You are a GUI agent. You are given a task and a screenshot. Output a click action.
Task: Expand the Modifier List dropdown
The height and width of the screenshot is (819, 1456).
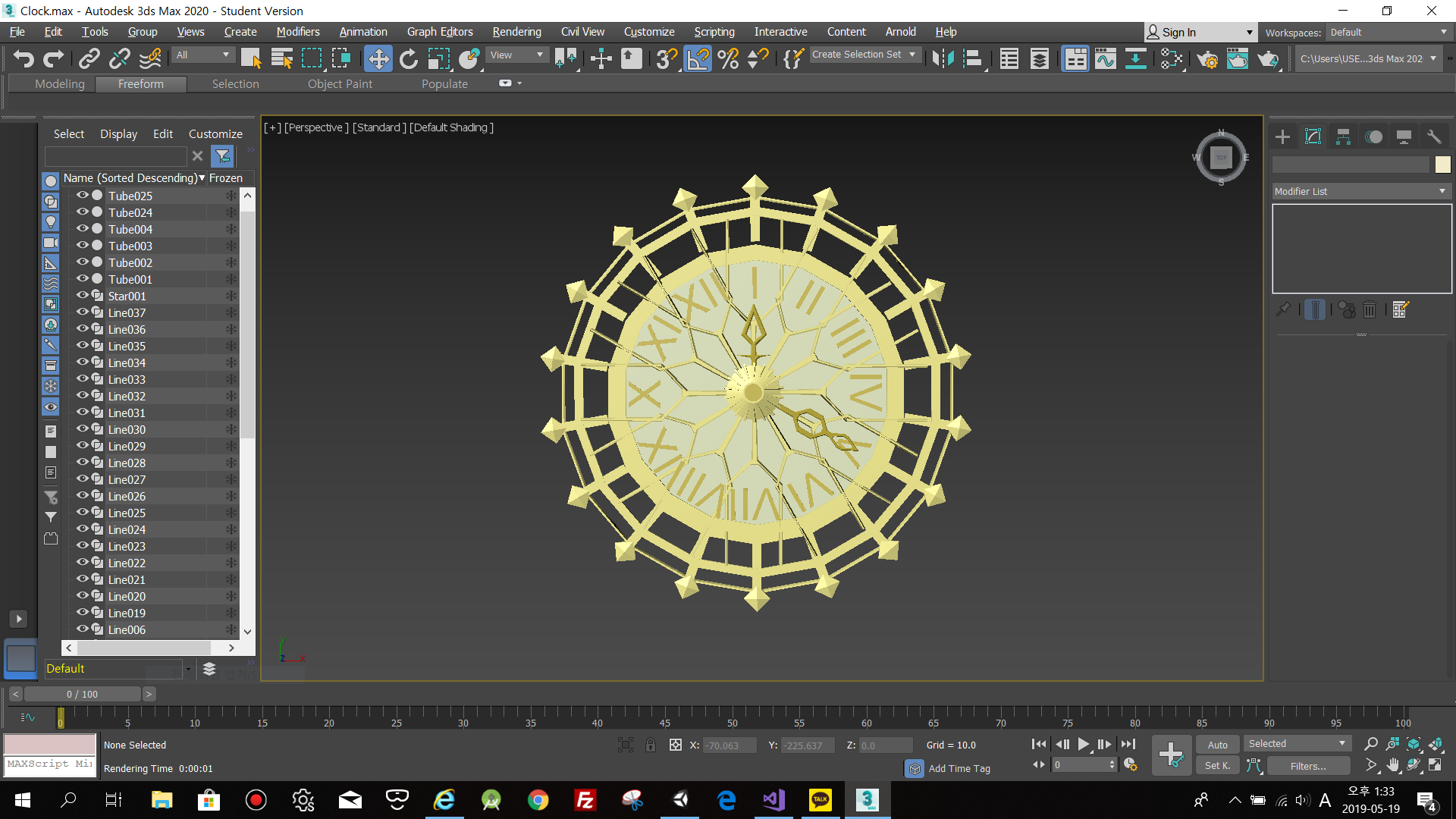1361,191
